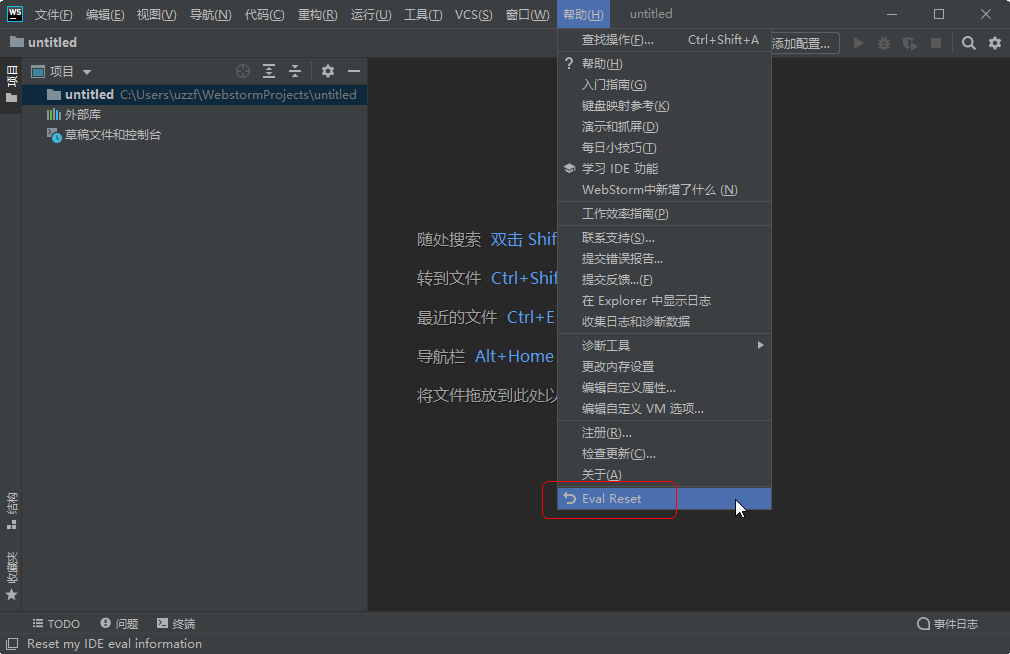The image size is (1010, 654).
Task: Choose 演示和抓屏(D) menu item
Action: 664,127
